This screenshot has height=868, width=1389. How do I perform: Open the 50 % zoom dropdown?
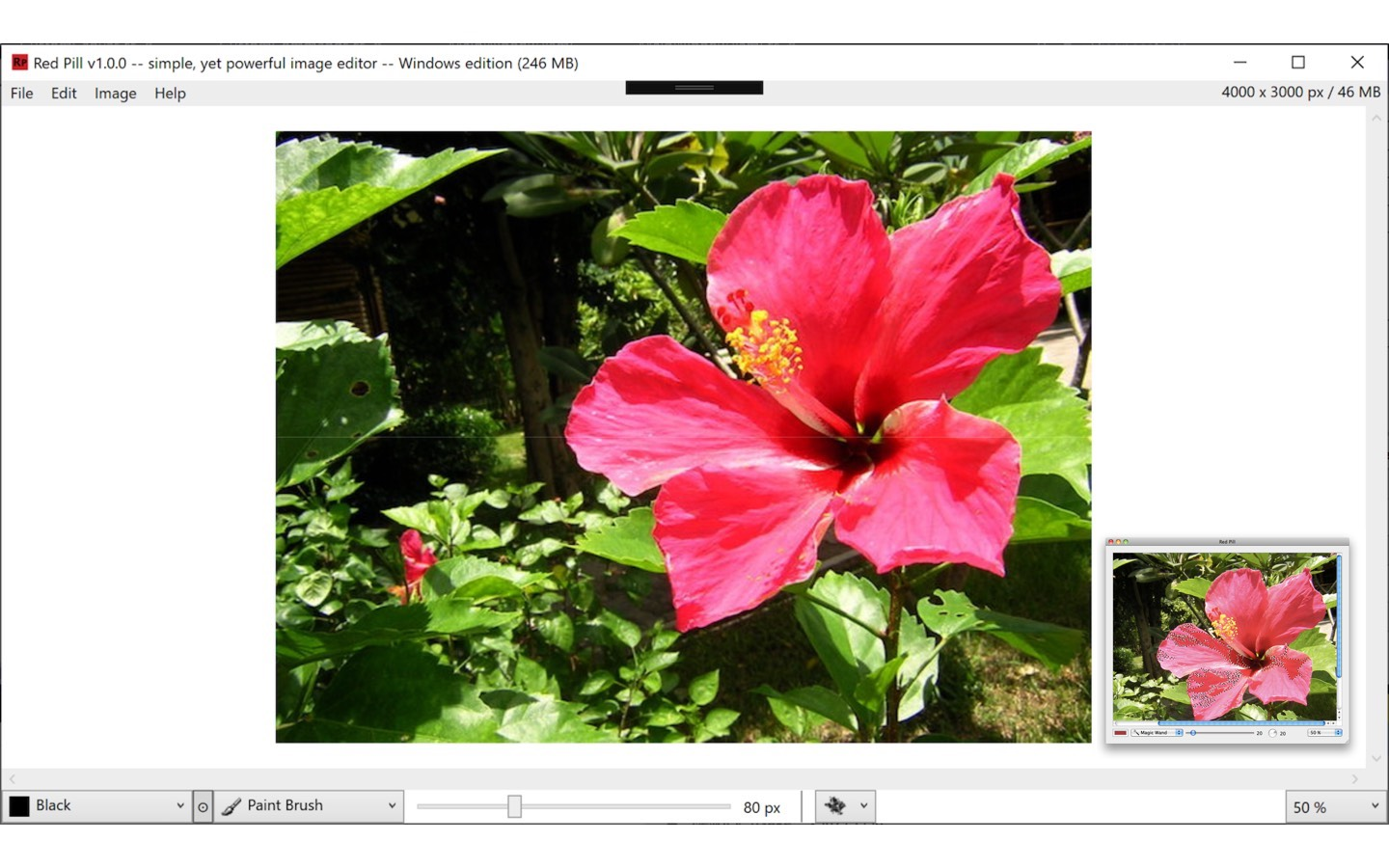pyautogui.click(x=1375, y=806)
